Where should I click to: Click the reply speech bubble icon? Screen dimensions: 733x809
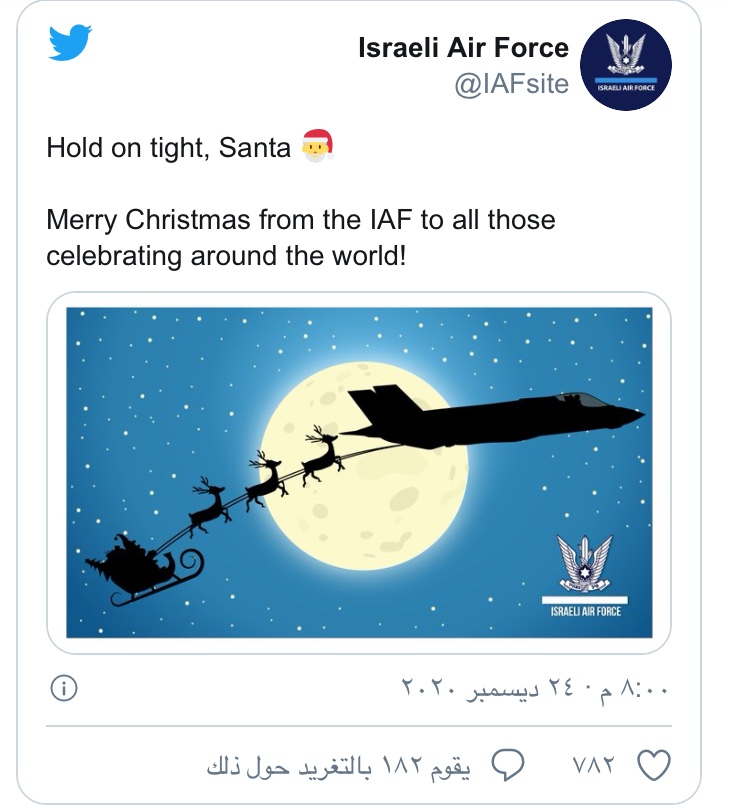point(509,766)
